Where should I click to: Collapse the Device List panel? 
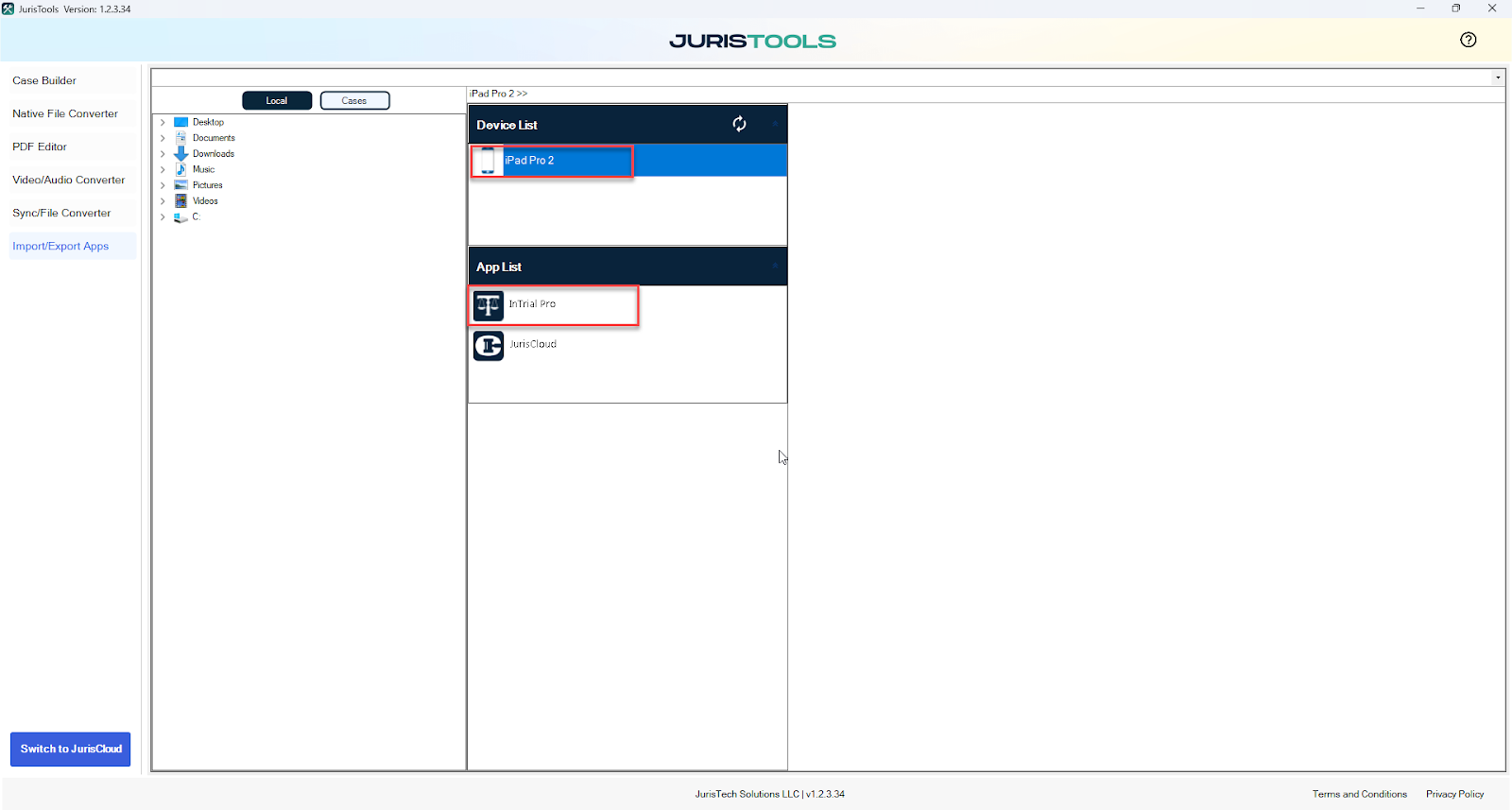775,124
